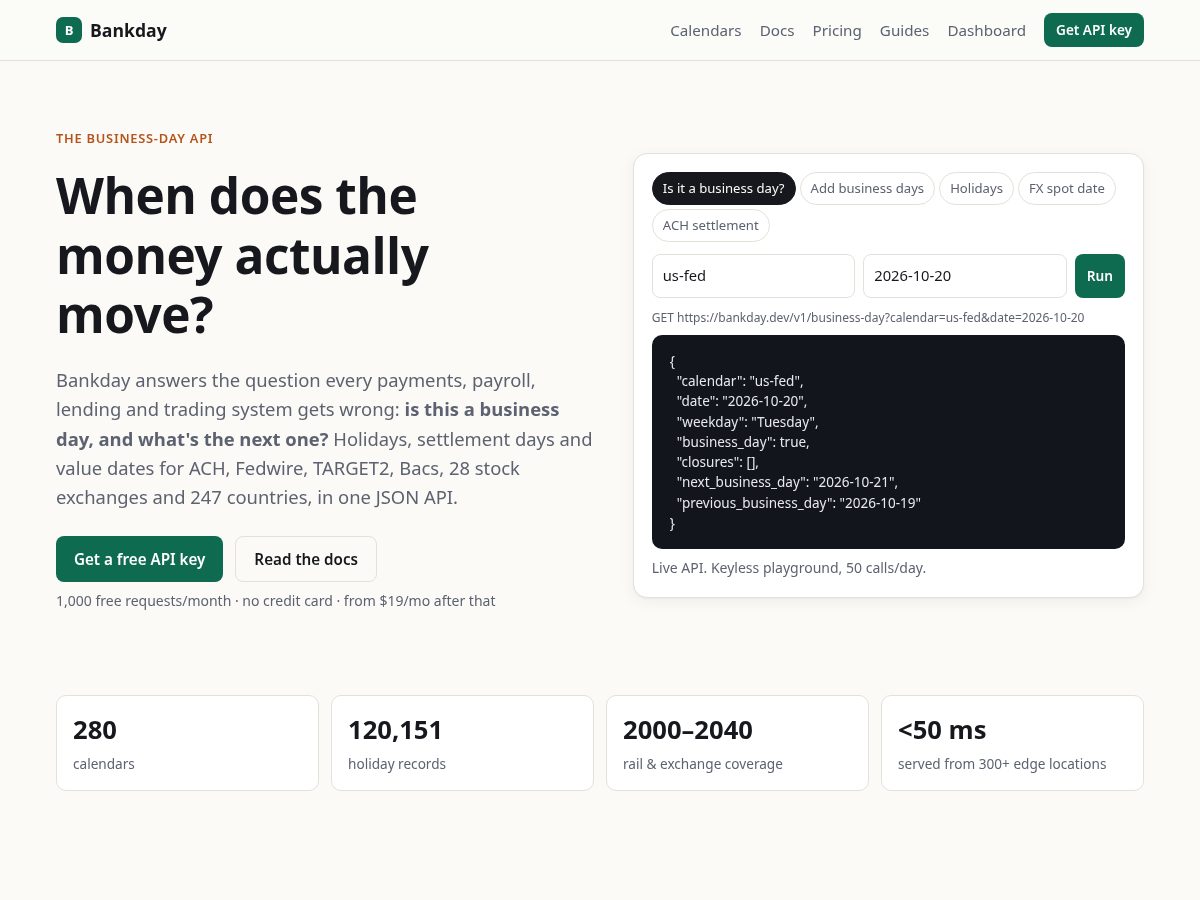The width and height of the screenshot is (1200, 900).
Task: Click the "next_business_day" line in the response
Action: point(787,482)
